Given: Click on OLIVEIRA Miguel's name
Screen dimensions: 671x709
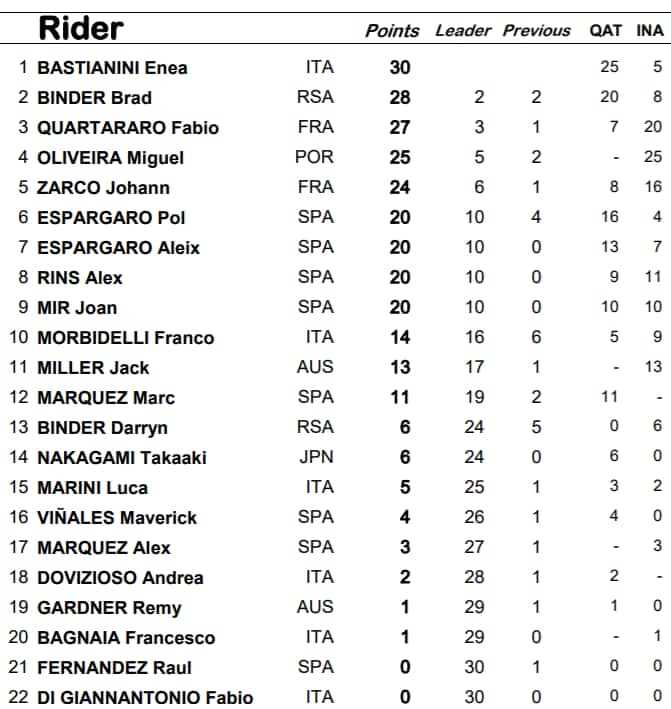Looking at the screenshot, I should (110, 158).
